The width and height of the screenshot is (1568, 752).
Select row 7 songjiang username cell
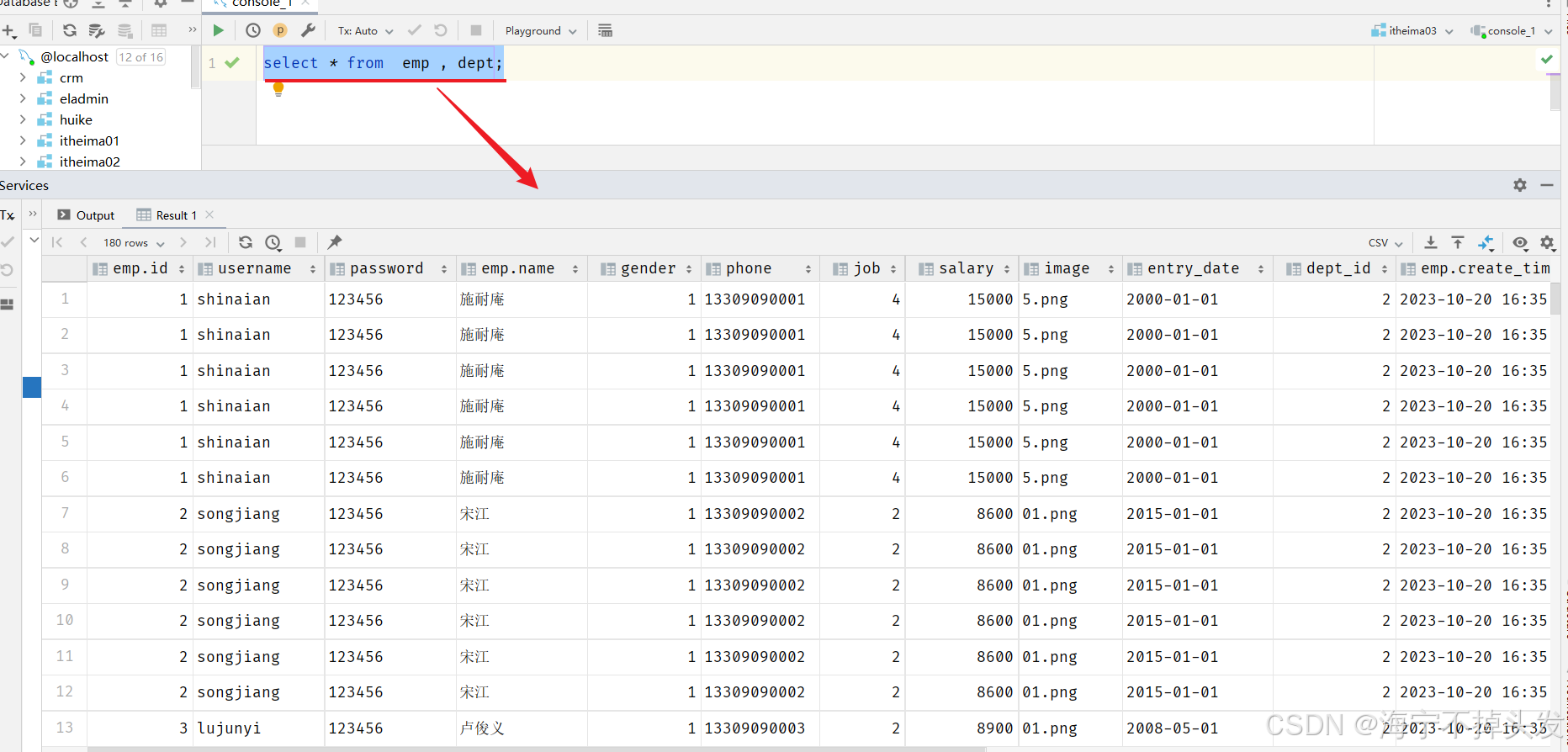click(x=258, y=513)
